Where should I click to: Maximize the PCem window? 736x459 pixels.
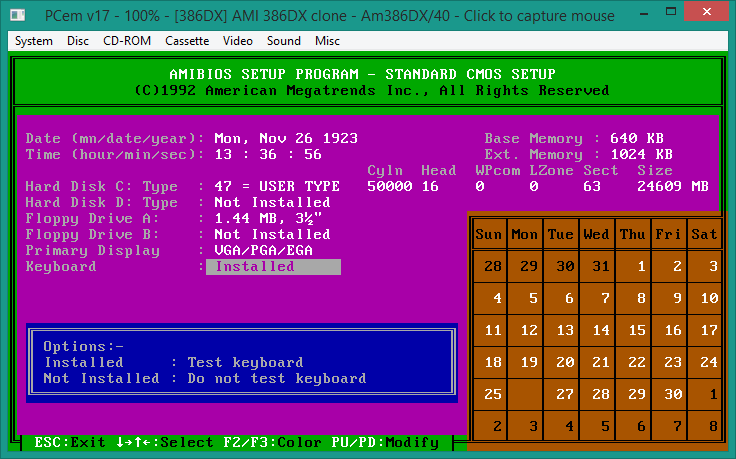[x=671, y=12]
